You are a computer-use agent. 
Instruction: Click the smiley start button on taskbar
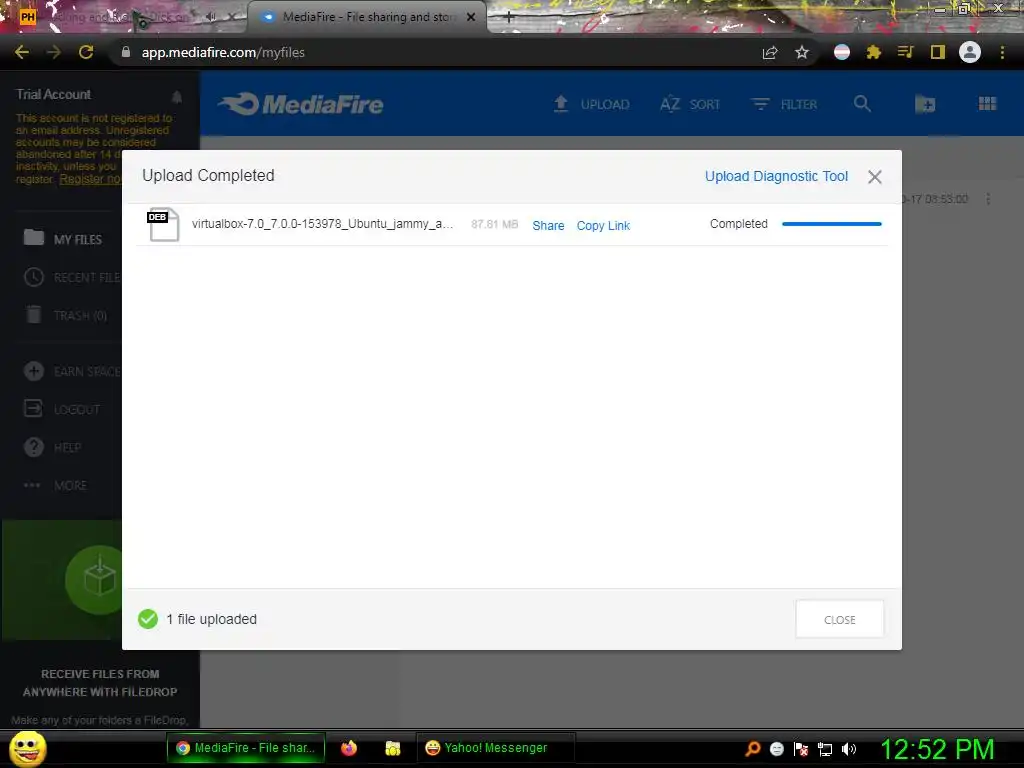point(28,748)
